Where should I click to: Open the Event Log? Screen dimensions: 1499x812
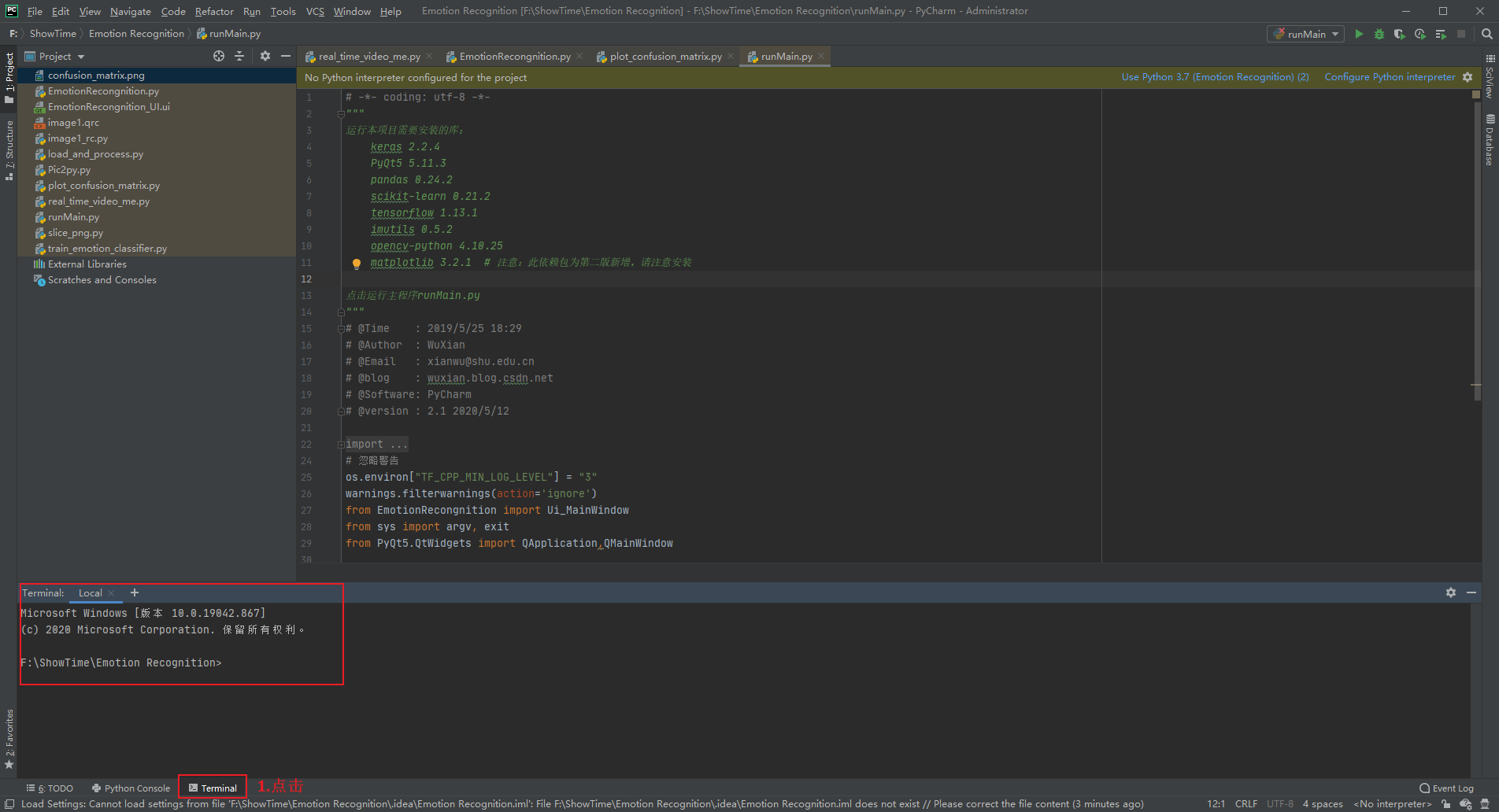tap(1446, 788)
